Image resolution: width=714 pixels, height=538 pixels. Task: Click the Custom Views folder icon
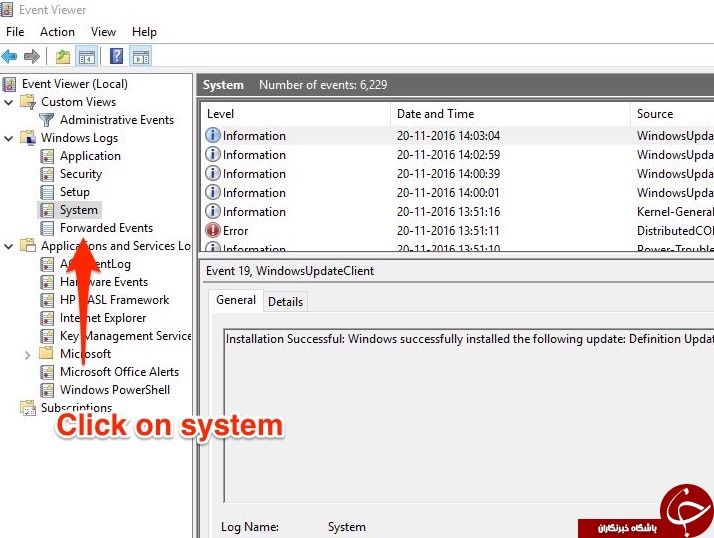click(x=28, y=102)
